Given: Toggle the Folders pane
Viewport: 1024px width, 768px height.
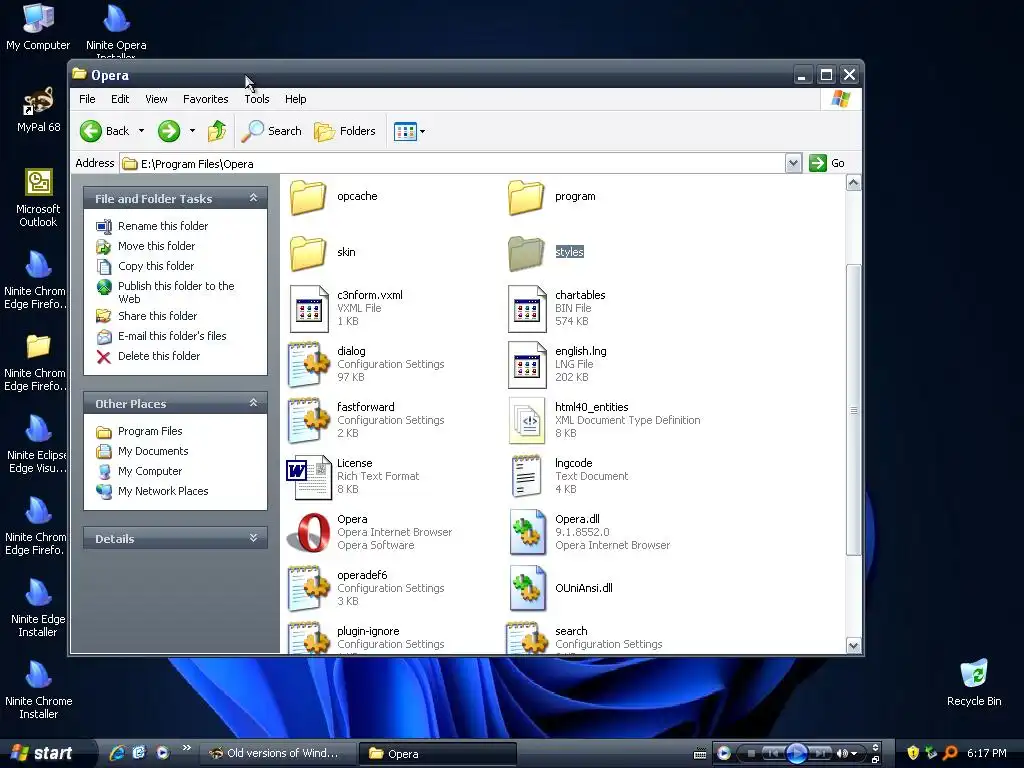Looking at the screenshot, I should (345, 131).
